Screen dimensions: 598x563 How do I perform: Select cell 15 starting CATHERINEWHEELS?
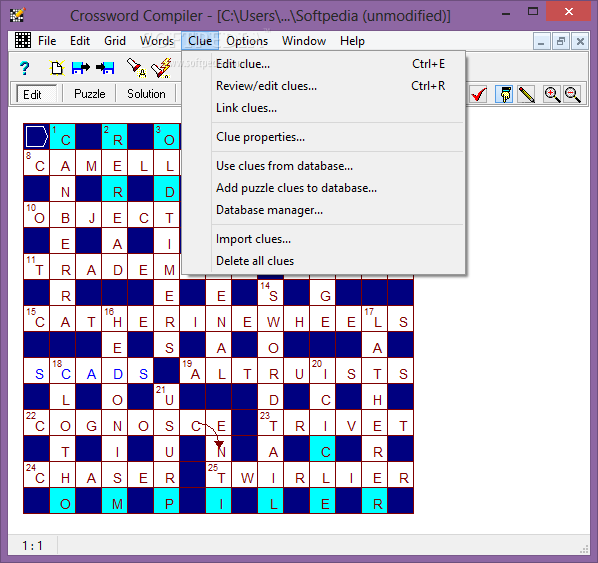[37, 318]
